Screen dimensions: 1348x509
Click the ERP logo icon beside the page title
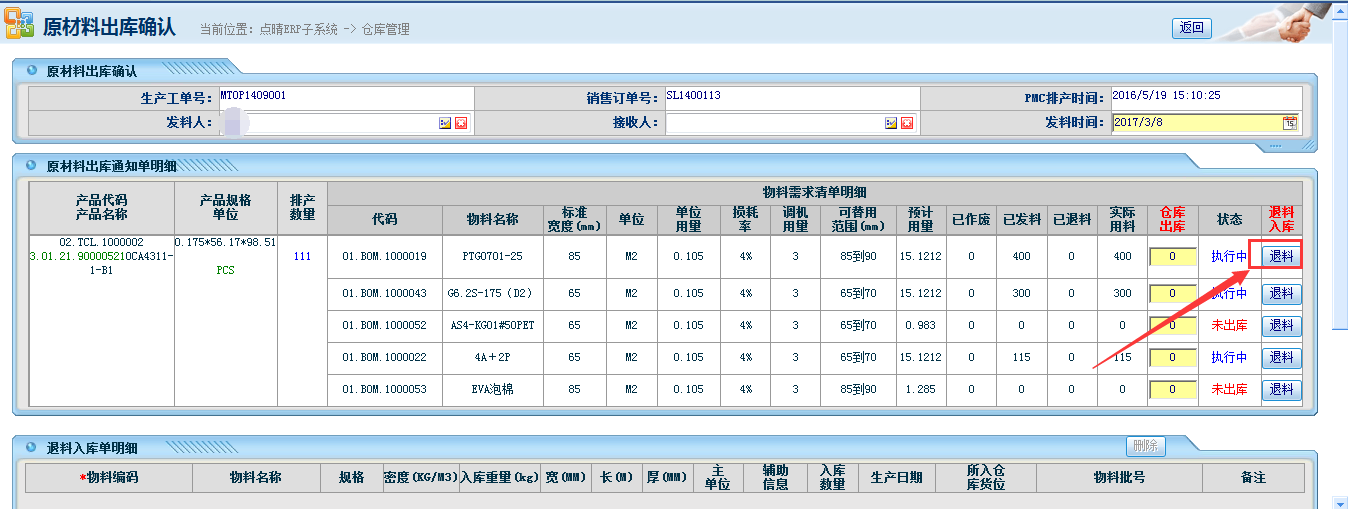20,26
